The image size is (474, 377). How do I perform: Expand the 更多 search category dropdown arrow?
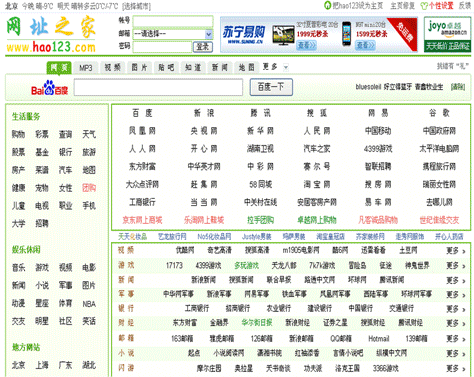[x=286, y=67]
